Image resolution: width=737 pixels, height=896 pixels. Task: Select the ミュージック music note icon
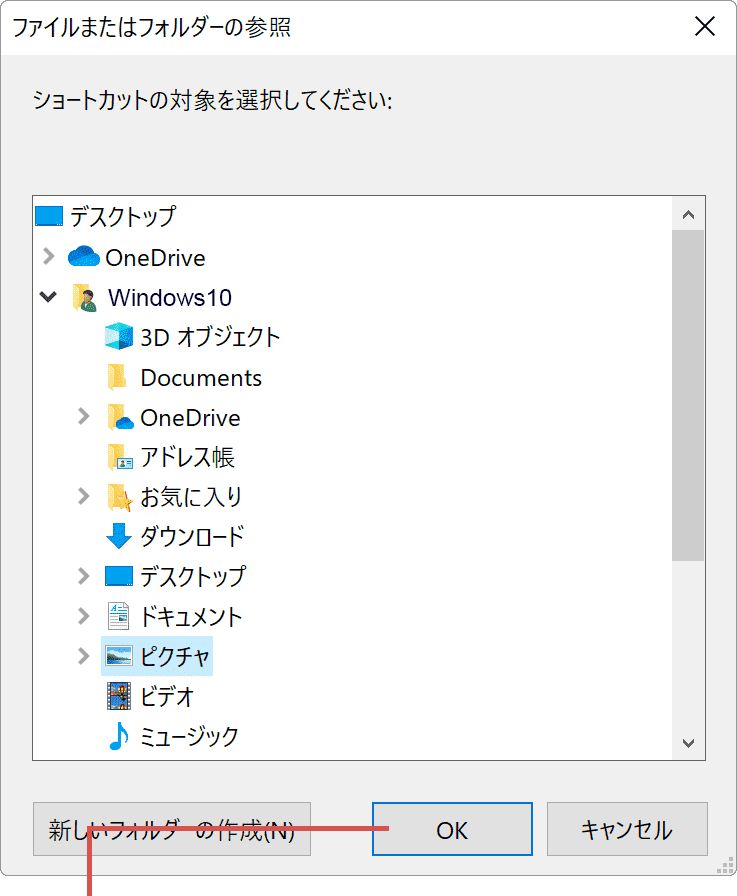click(x=118, y=737)
